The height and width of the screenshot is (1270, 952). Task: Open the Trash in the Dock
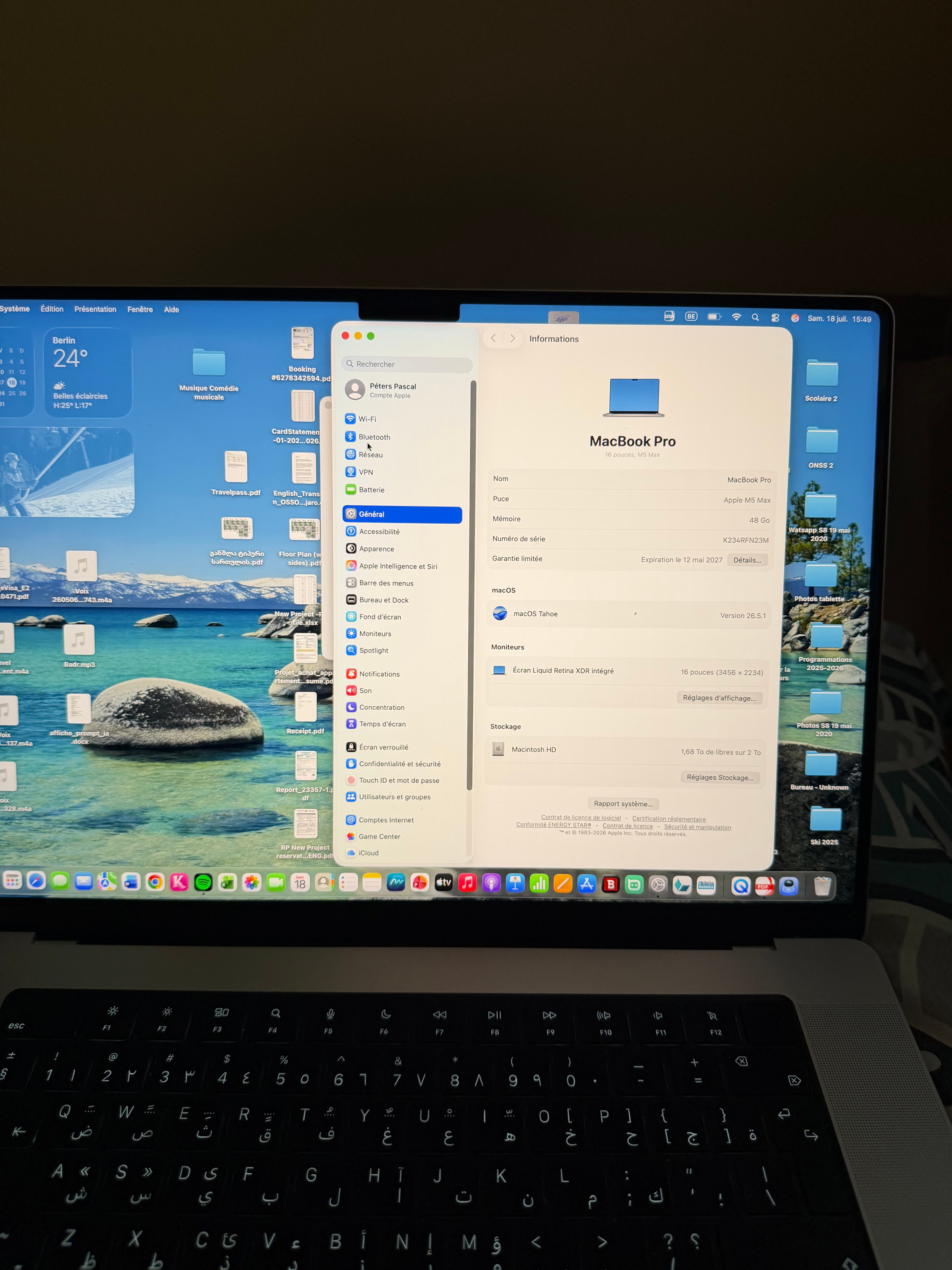(822, 885)
